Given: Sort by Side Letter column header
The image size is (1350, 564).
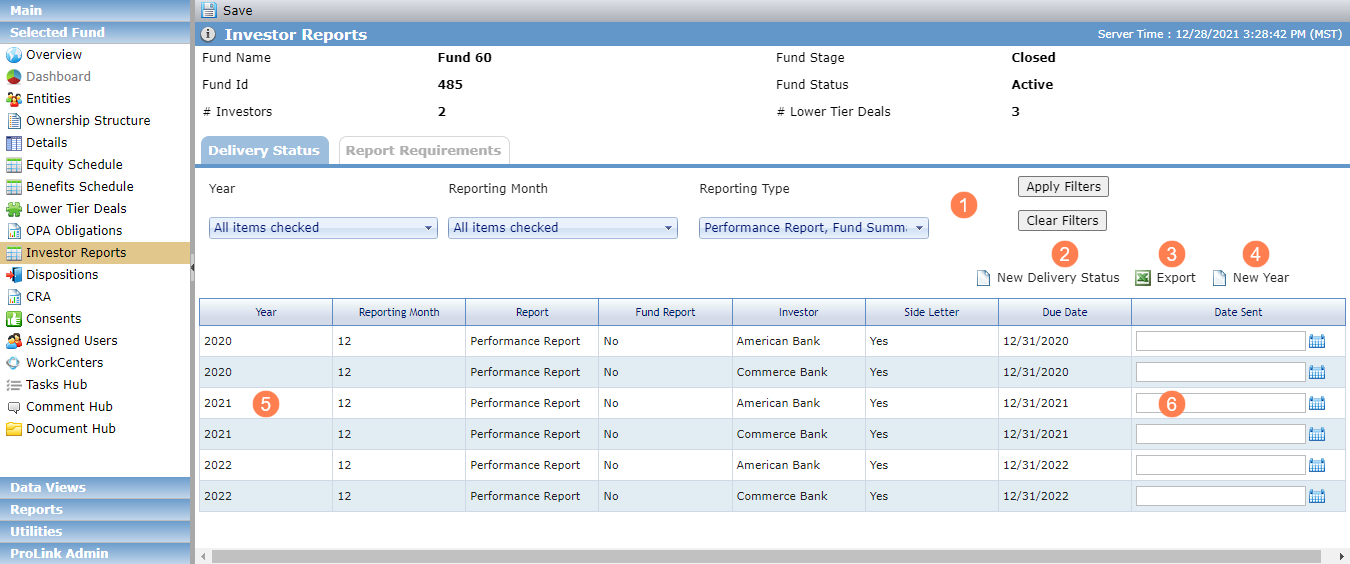Looking at the screenshot, I should 932,312.
